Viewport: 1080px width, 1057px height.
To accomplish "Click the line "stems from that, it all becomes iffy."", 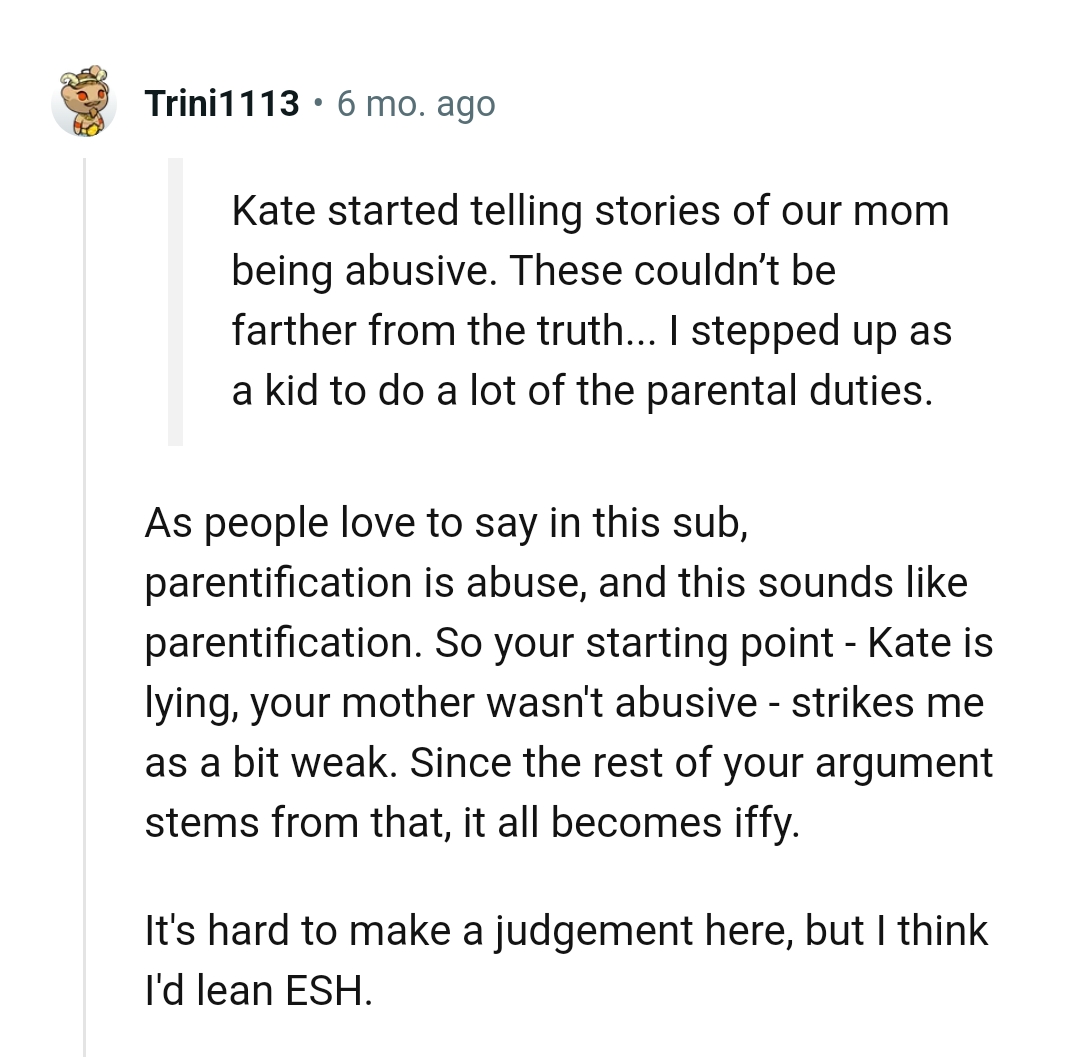I will pyautogui.click(x=474, y=823).
